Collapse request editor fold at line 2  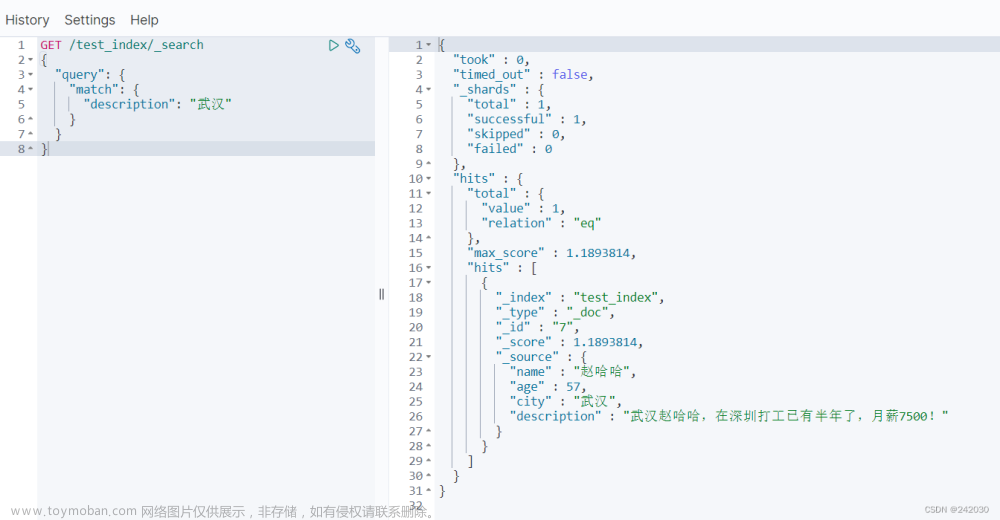(x=30, y=60)
